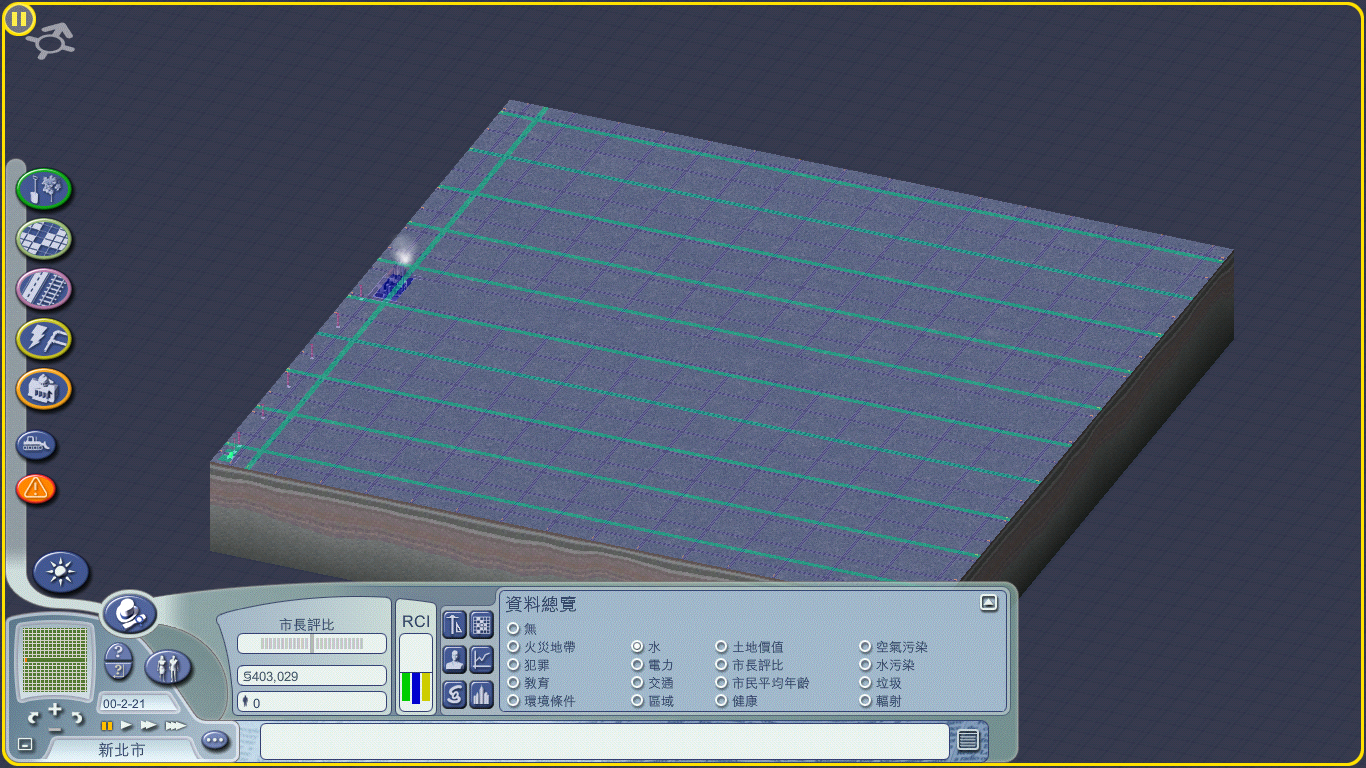Image resolution: width=1366 pixels, height=768 pixels.
Task: Open the budget panel Simoleon icon
Action: click(x=454, y=694)
